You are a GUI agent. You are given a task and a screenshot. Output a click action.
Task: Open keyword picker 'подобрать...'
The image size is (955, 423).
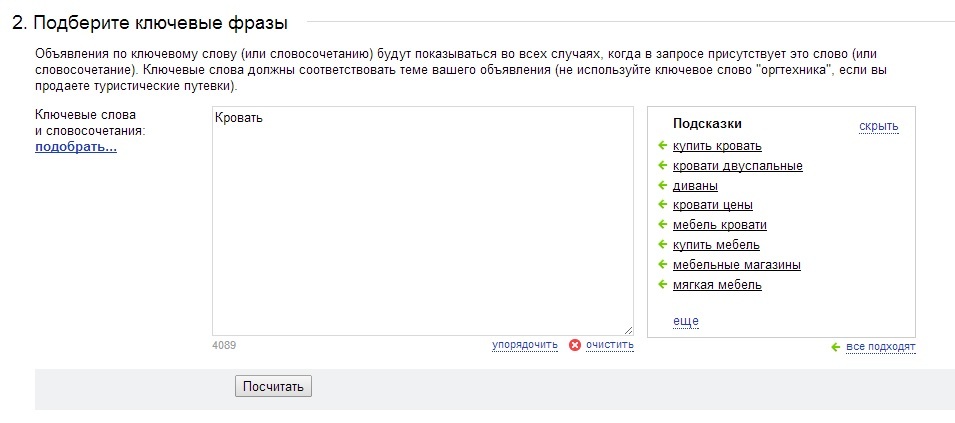pyautogui.click(x=76, y=147)
